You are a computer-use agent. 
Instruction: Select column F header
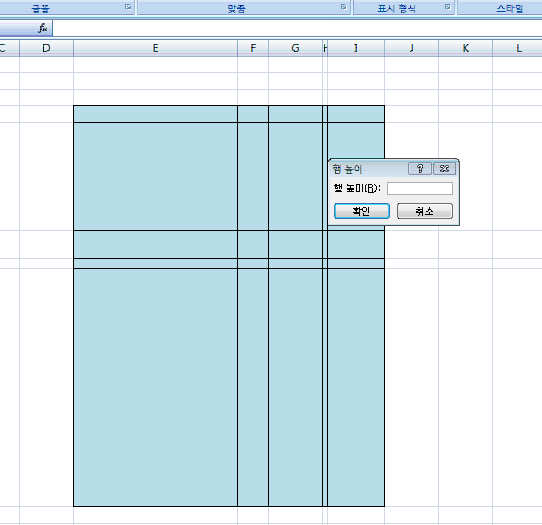(x=253, y=48)
